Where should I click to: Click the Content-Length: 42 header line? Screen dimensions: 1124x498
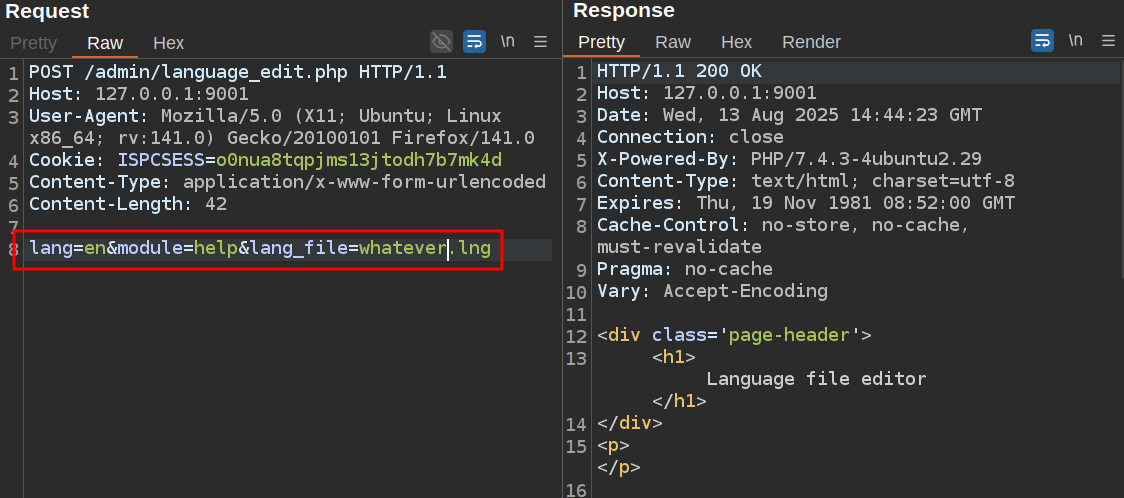coord(128,204)
